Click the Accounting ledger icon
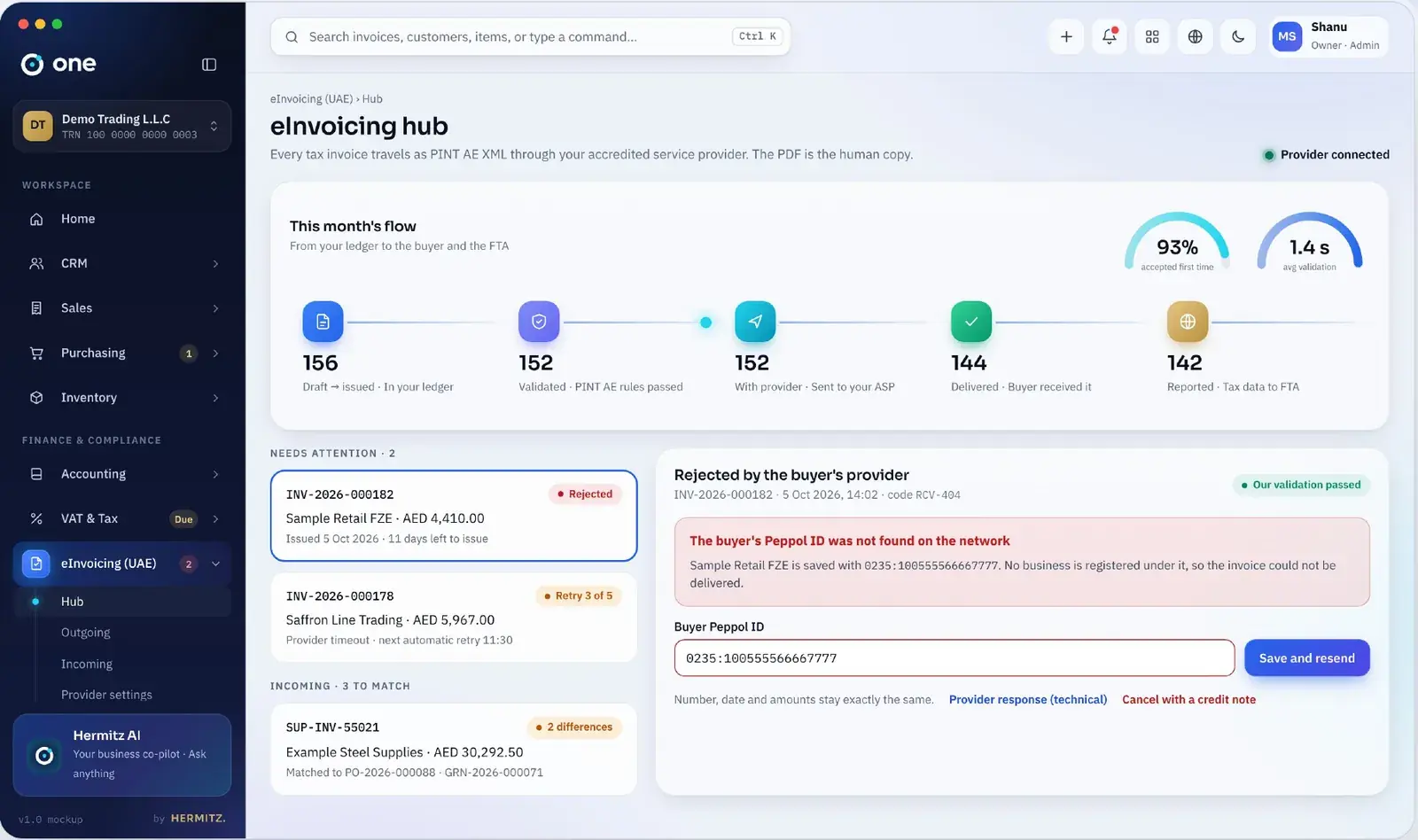The width and height of the screenshot is (1418, 840). click(x=36, y=474)
